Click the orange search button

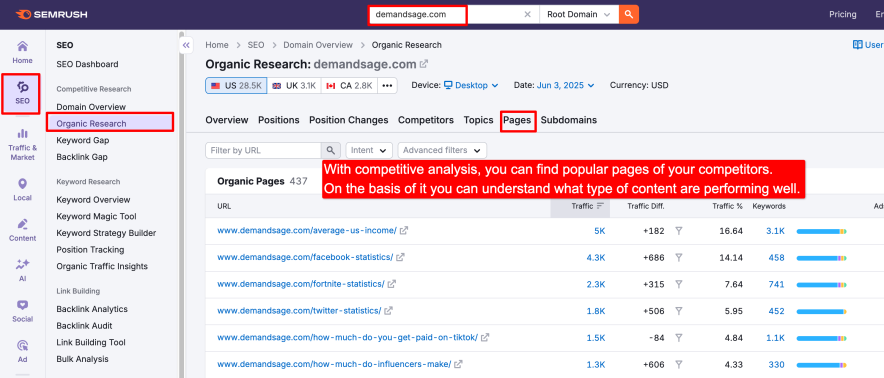point(629,15)
